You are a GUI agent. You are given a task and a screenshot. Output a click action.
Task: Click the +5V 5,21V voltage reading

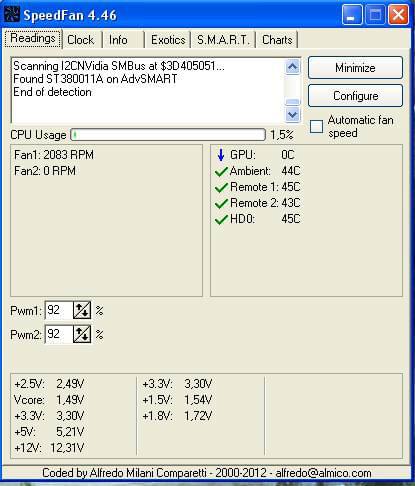tap(49, 432)
